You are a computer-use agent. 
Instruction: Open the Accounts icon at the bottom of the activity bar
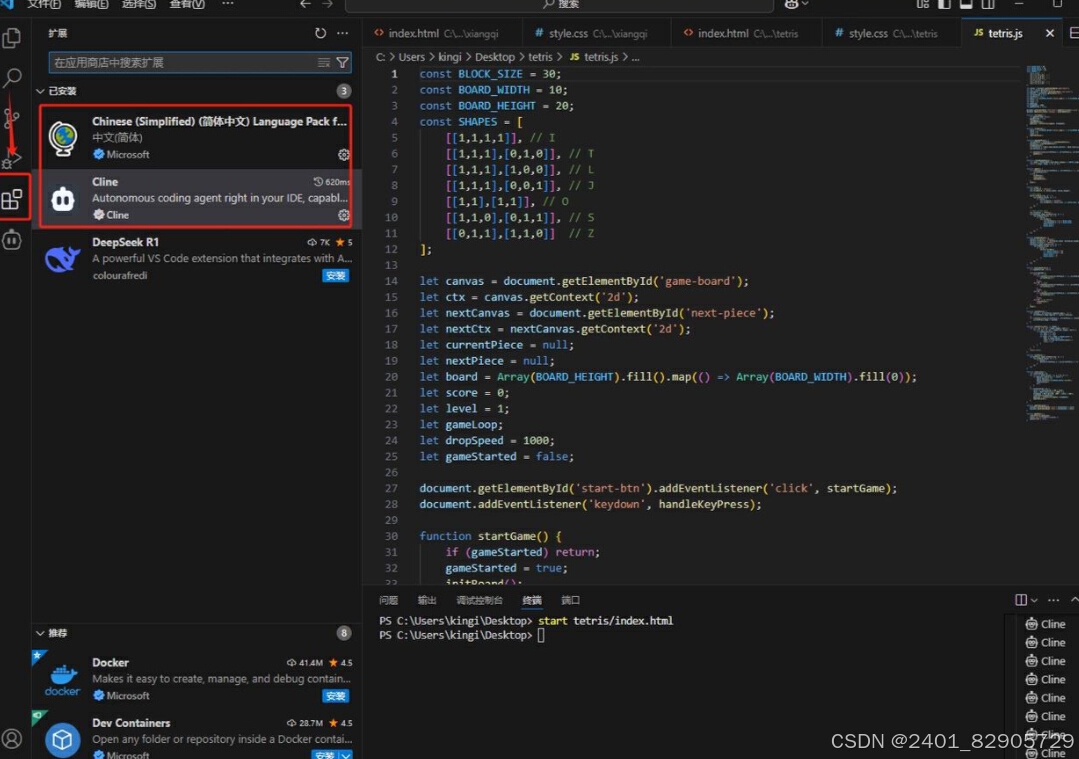pyautogui.click(x=12, y=738)
